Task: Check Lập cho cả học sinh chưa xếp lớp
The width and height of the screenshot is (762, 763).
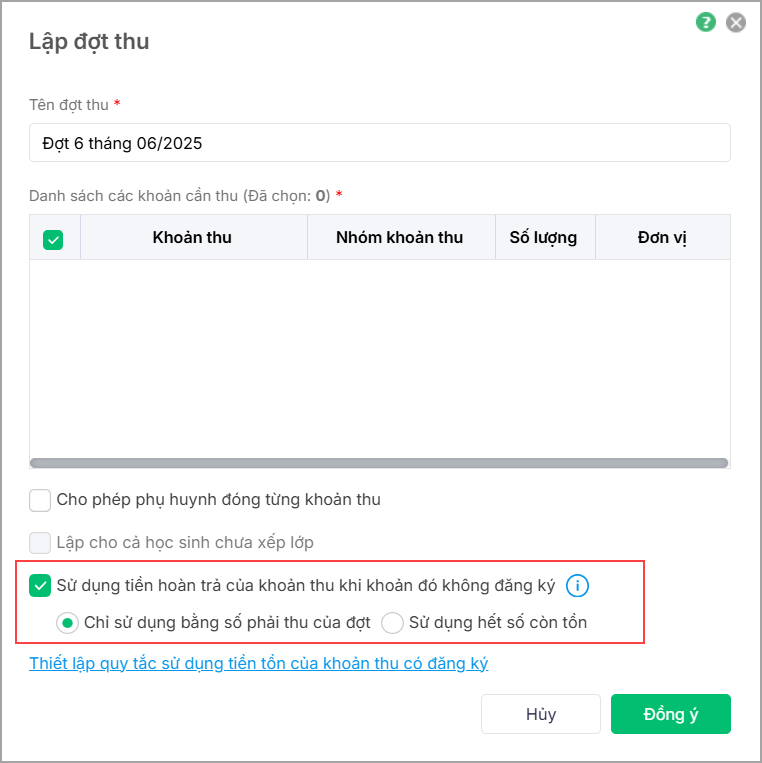Action: pyautogui.click(x=41, y=543)
